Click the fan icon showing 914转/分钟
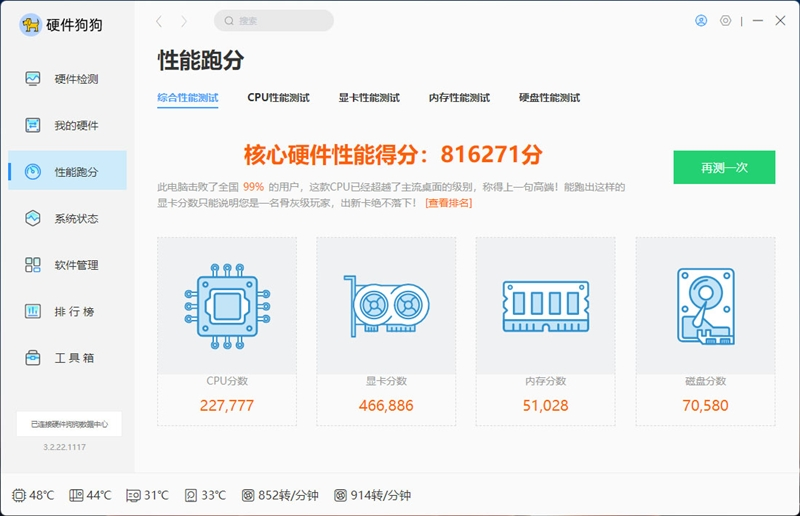Image resolution: width=800 pixels, height=516 pixels. (x=340, y=495)
